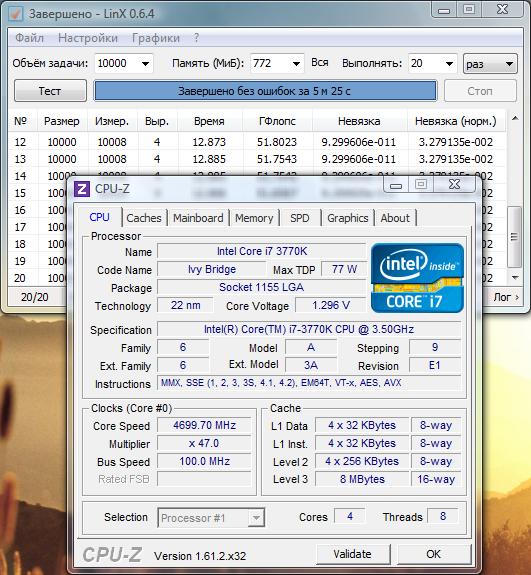The image size is (531, 575).
Task: Switch to the Caches tab
Action: tap(144, 218)
